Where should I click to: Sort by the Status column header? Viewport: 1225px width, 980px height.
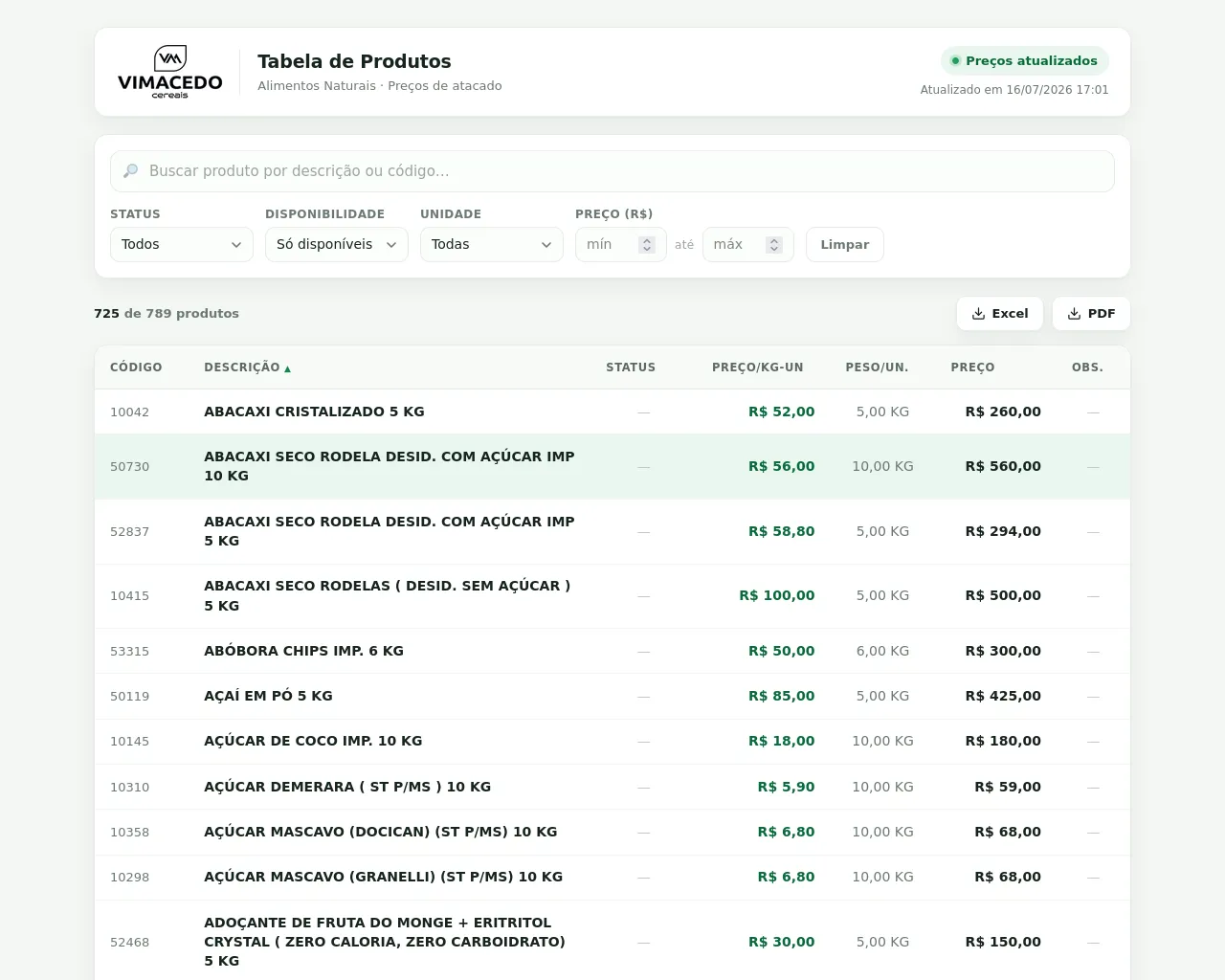point(631,367)
